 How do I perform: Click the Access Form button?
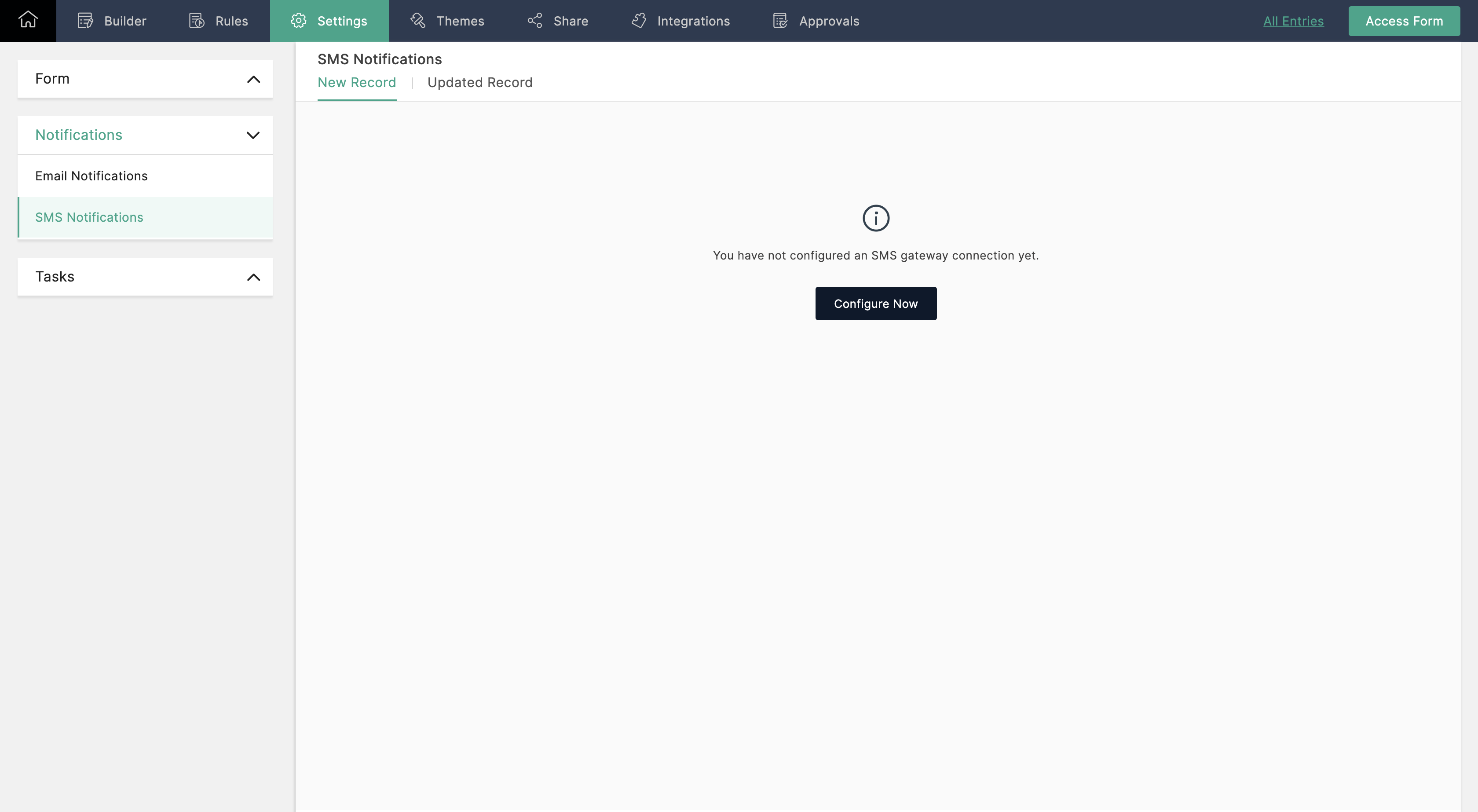click(1404, 21)
